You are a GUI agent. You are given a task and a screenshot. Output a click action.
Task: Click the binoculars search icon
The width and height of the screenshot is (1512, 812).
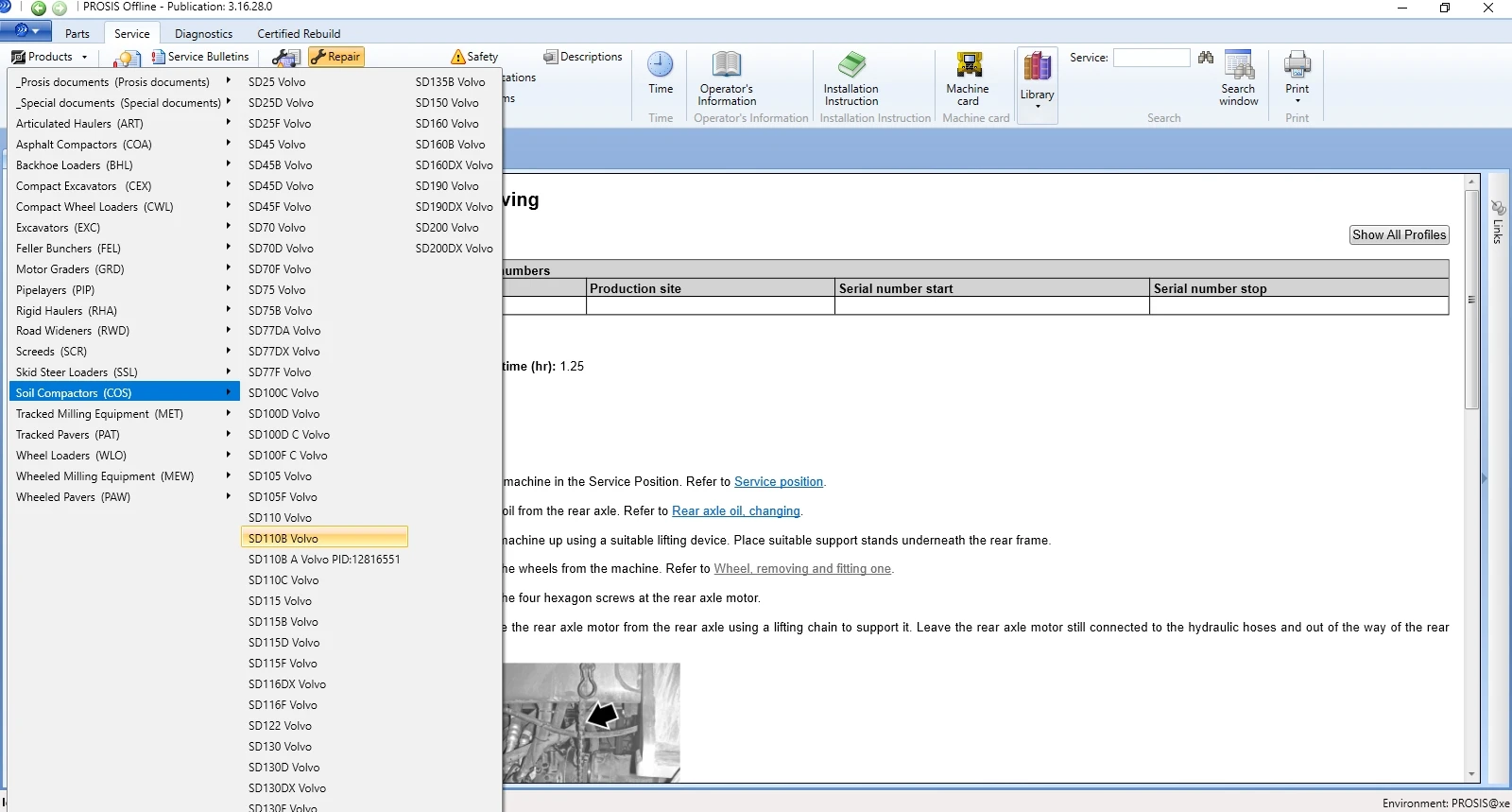[1206, 58]
